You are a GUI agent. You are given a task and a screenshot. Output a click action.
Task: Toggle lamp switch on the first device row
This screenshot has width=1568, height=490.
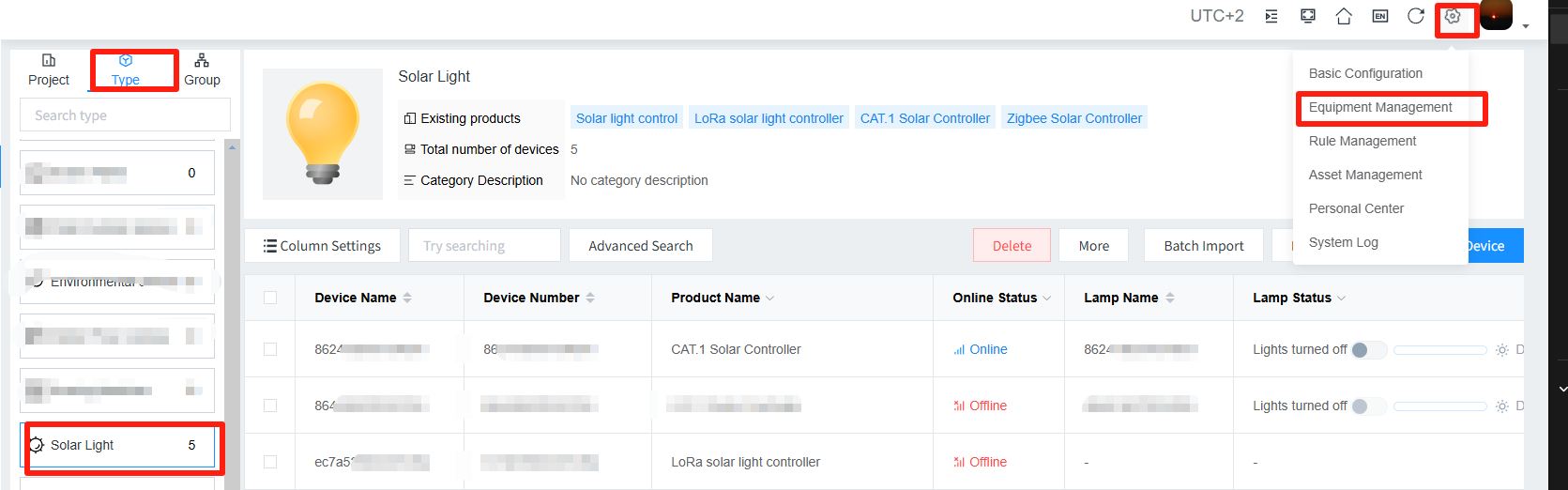click(1365, 350)
